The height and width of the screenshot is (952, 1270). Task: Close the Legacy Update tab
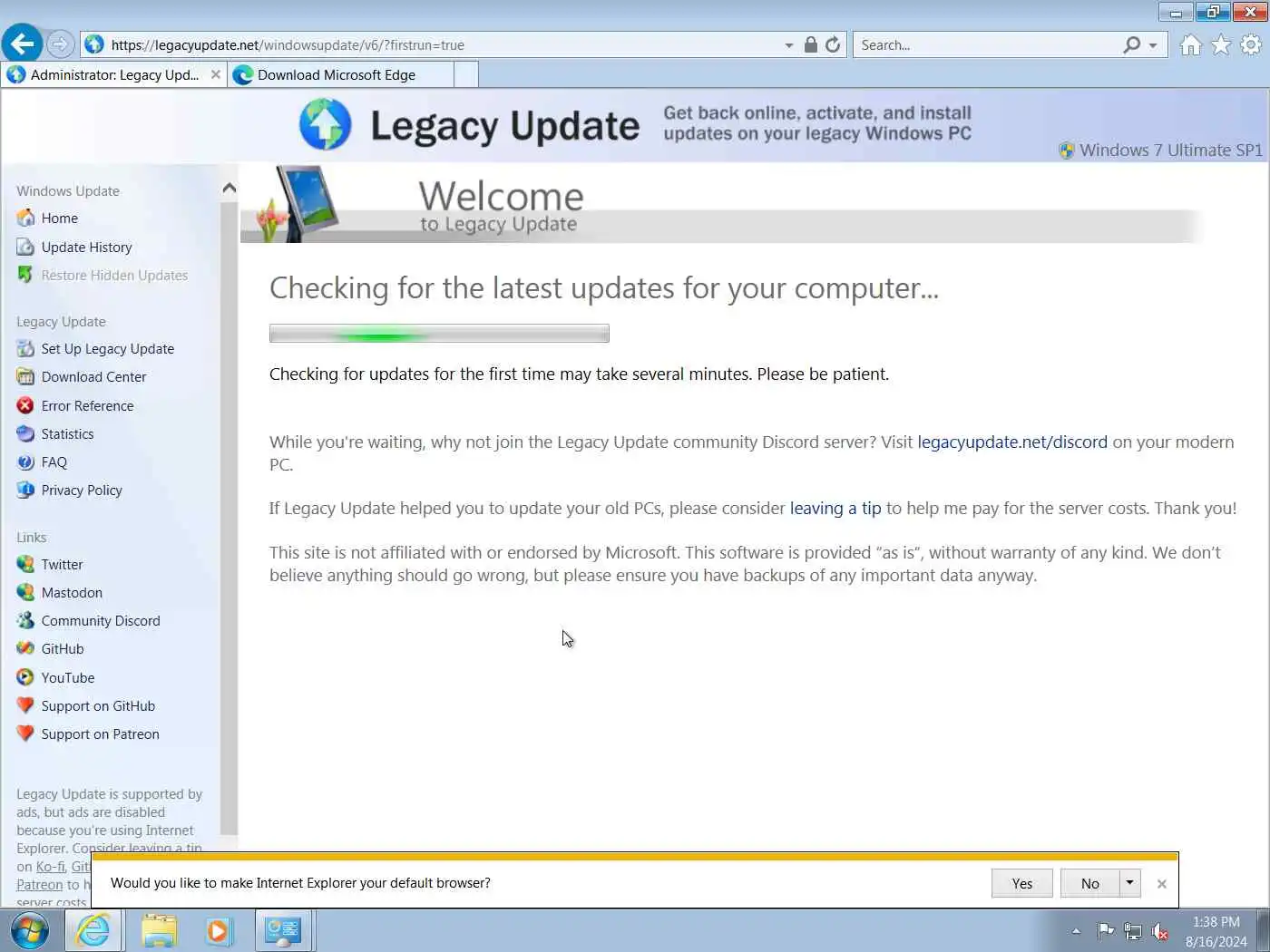pos(215,74)
